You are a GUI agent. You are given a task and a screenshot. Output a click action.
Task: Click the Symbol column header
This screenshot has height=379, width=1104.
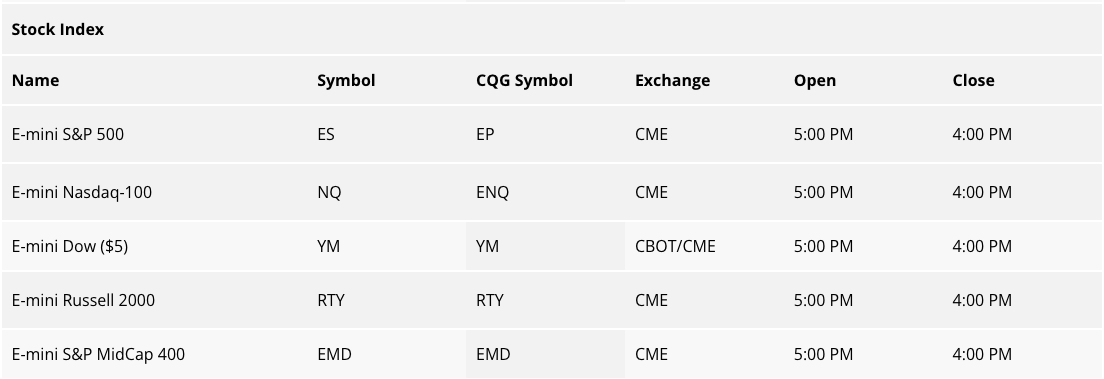point(346,80)
